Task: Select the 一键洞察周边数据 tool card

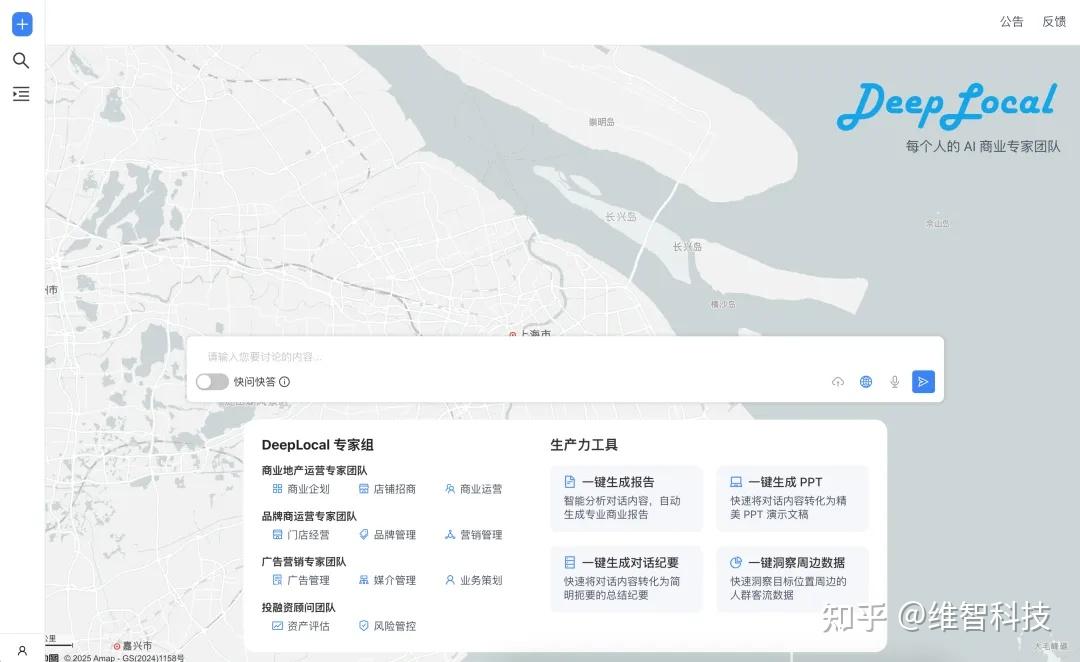Action: click(791, 579)
